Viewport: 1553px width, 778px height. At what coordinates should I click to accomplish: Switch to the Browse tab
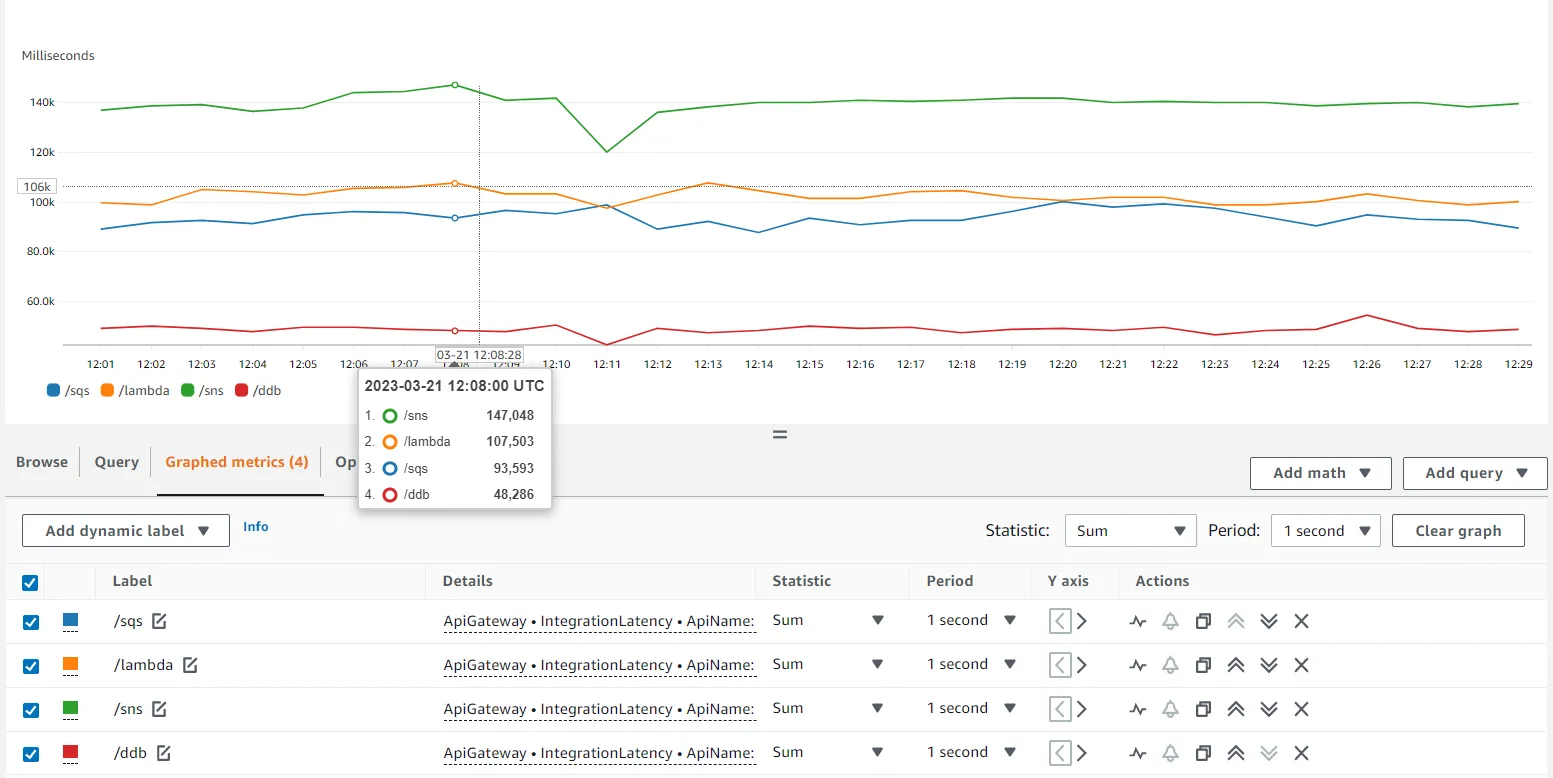click(x=42, y=462)
